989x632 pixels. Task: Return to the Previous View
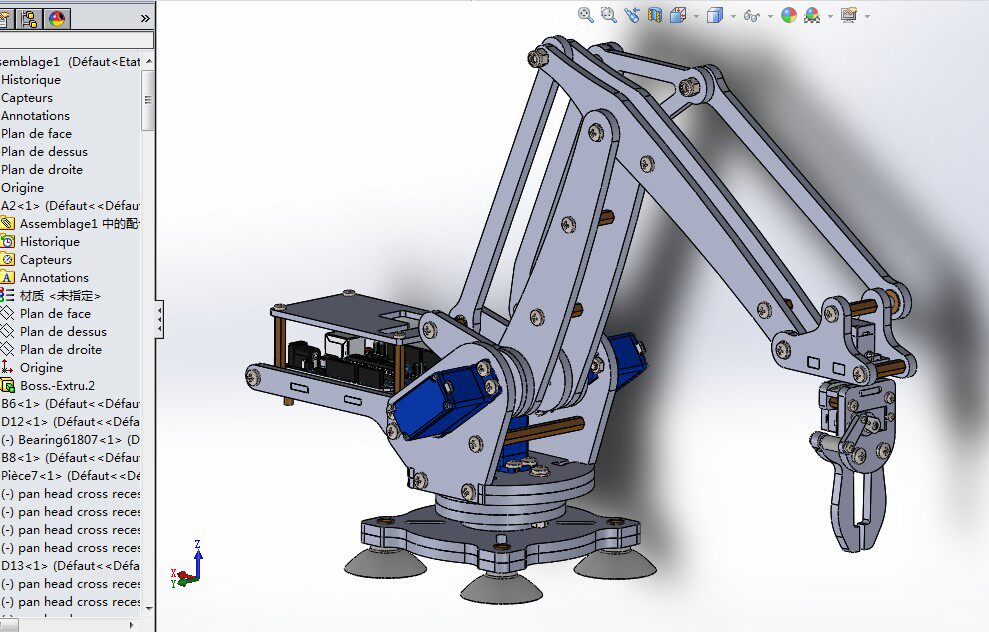(x=631, y=15)
